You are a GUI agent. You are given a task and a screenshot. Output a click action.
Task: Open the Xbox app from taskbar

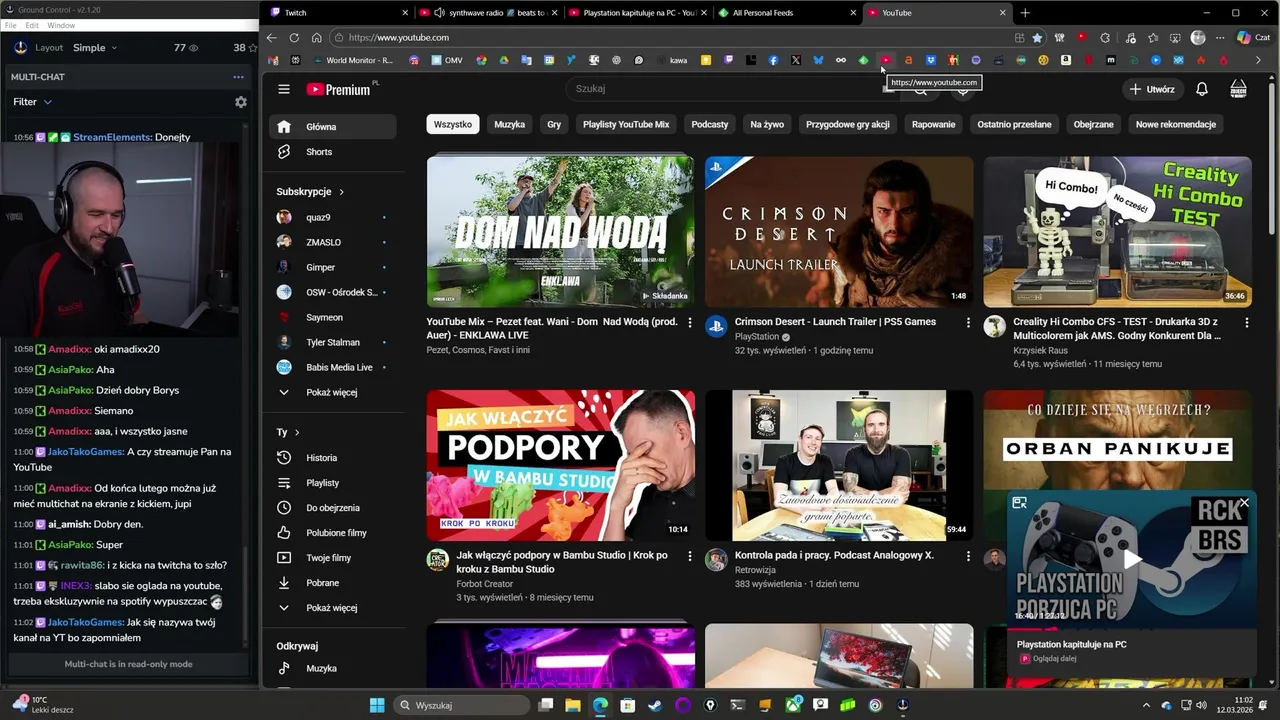(793, 705)
